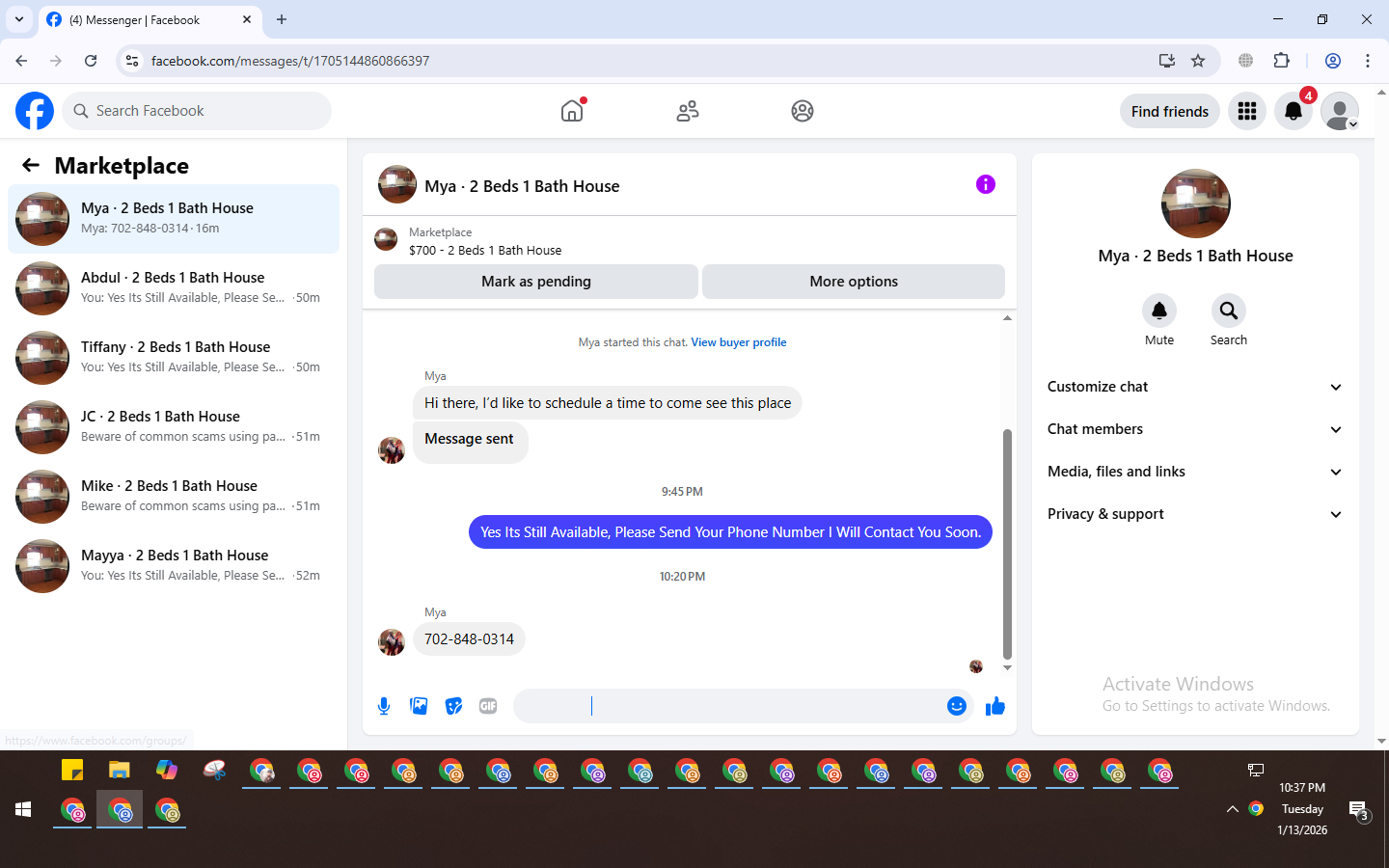
Task: Toggle the conversation information icon
Action: (985, 184)
